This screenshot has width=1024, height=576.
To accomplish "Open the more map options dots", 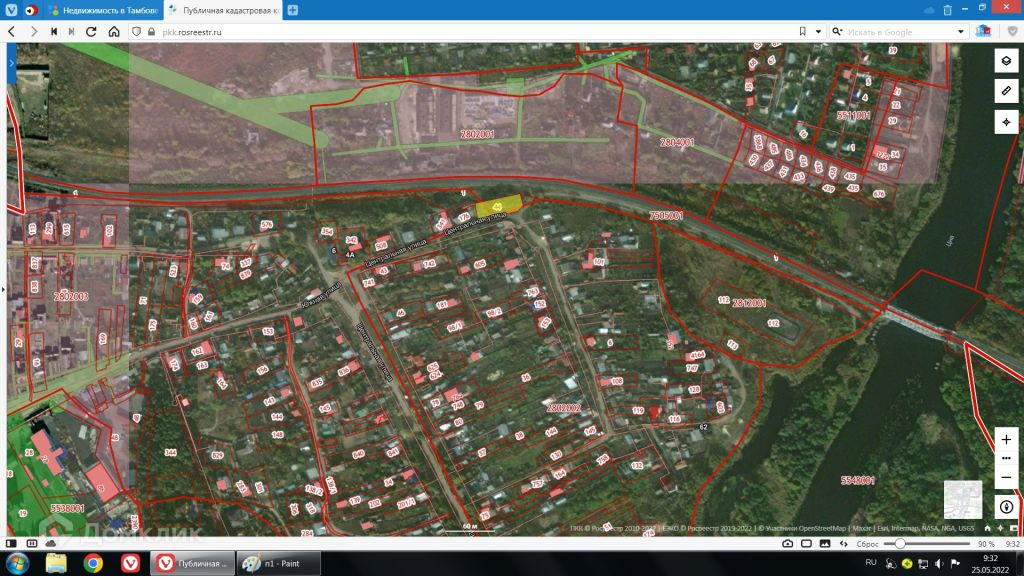I will pos(1006,458).
